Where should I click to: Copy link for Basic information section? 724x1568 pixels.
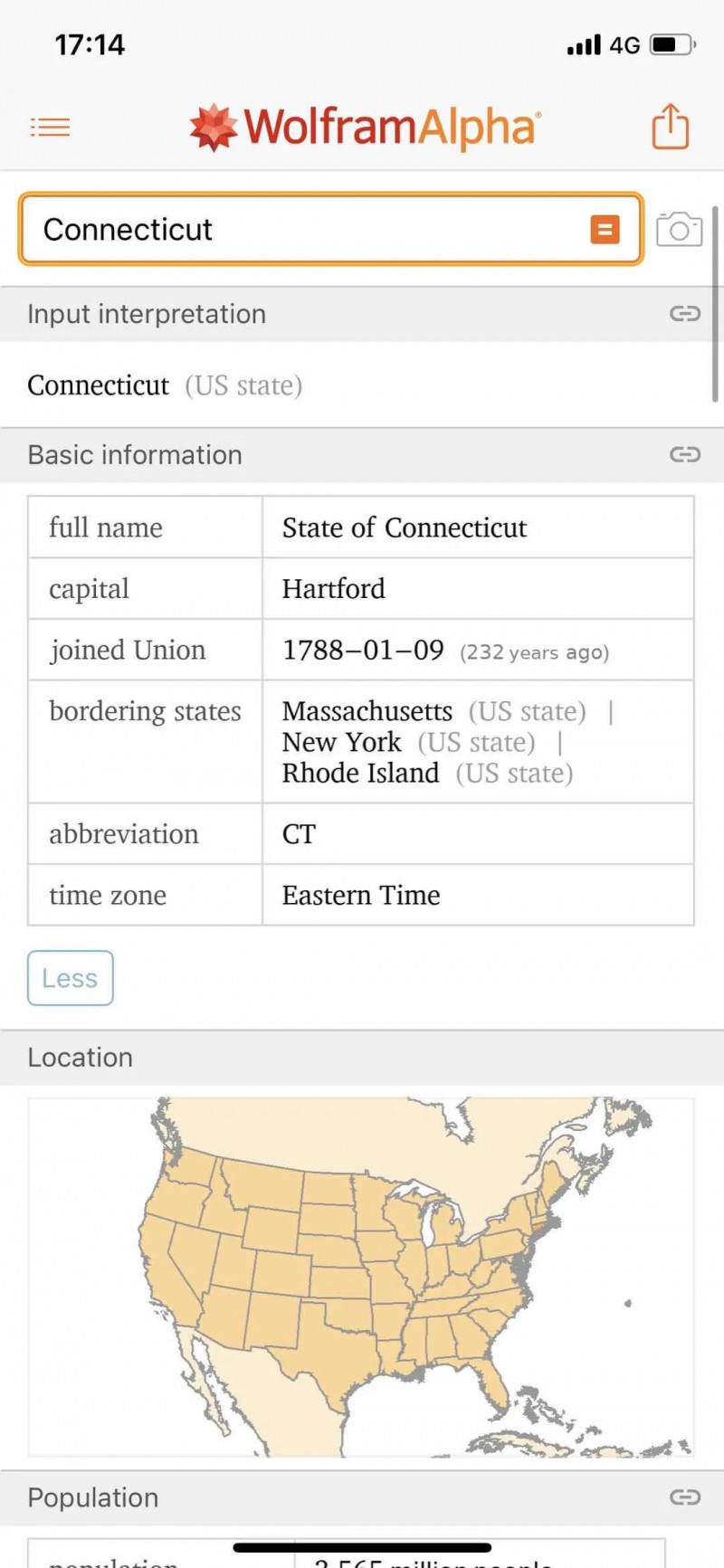[x=685, y=454]
